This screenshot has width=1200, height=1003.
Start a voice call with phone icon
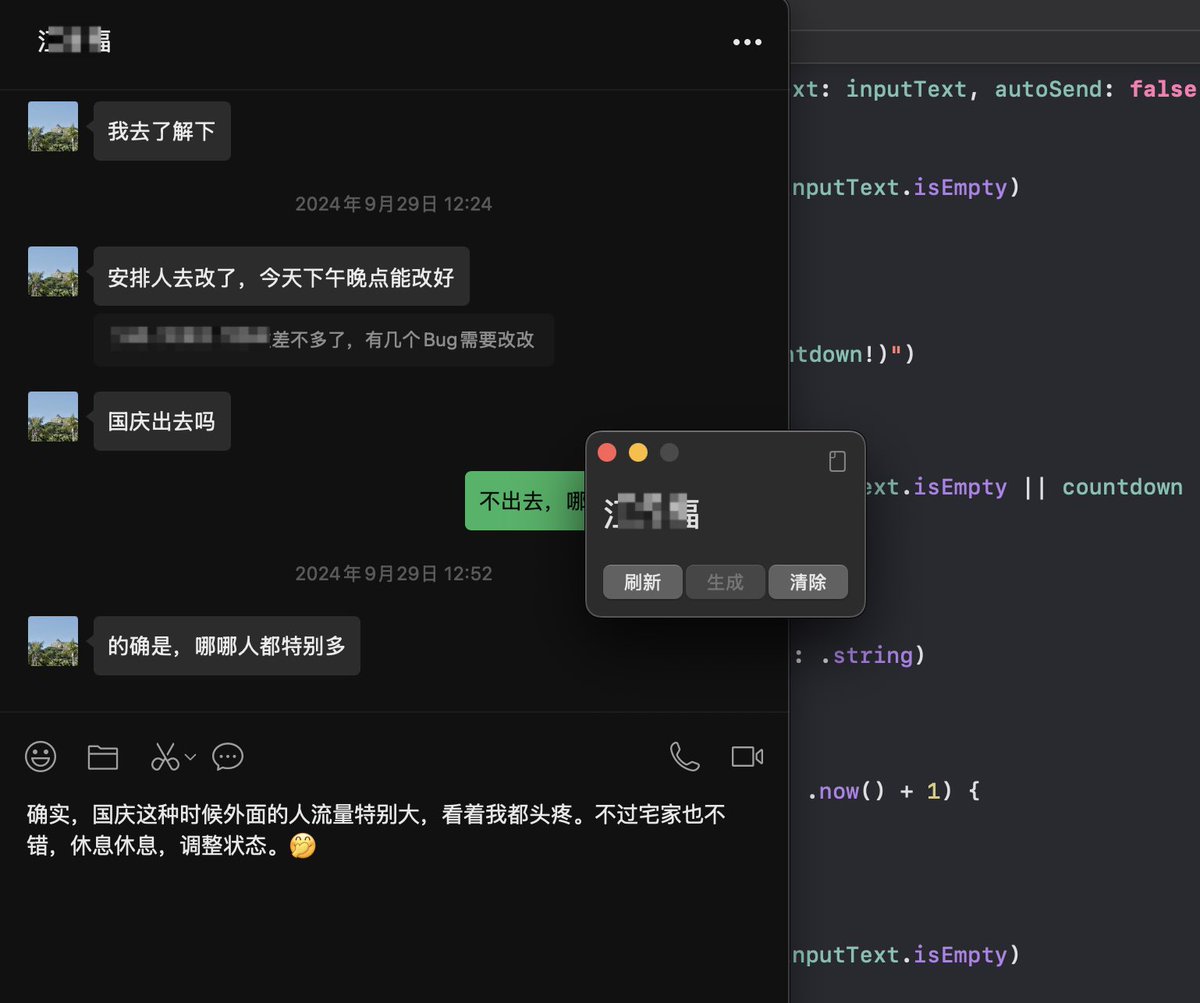685,757
